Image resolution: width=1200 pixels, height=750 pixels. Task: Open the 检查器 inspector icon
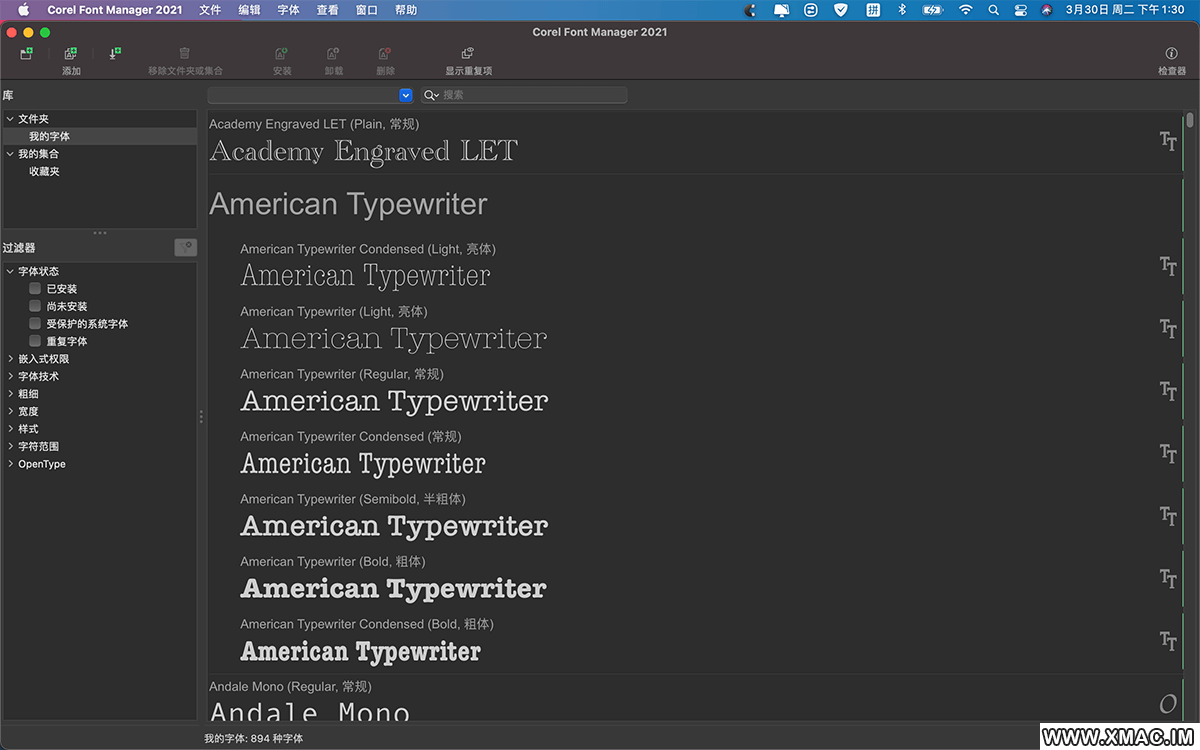[1171, 53]
